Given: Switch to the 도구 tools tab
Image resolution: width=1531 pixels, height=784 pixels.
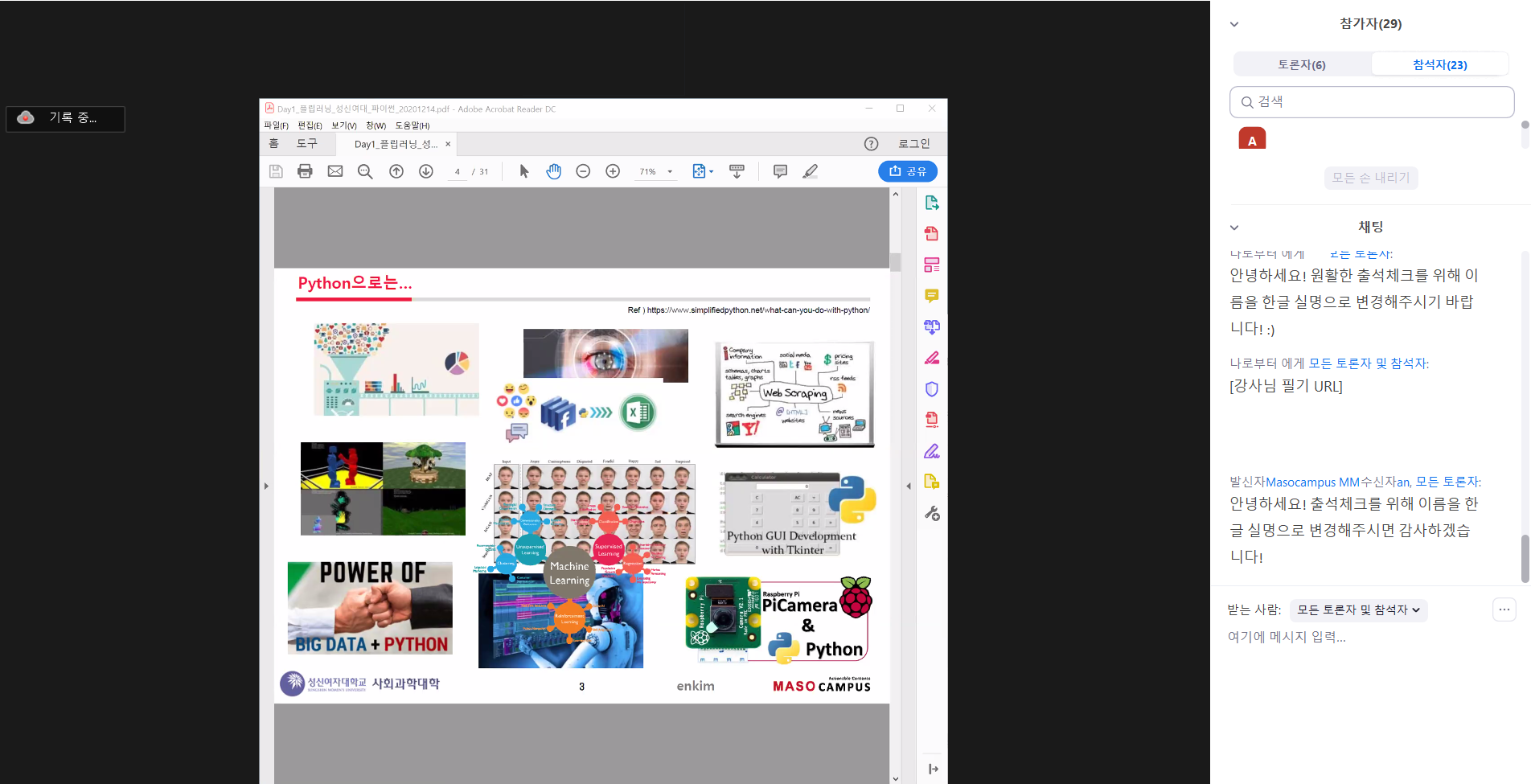Looking at the screenshot, I should pyautogui.click(x=306, y=144).
